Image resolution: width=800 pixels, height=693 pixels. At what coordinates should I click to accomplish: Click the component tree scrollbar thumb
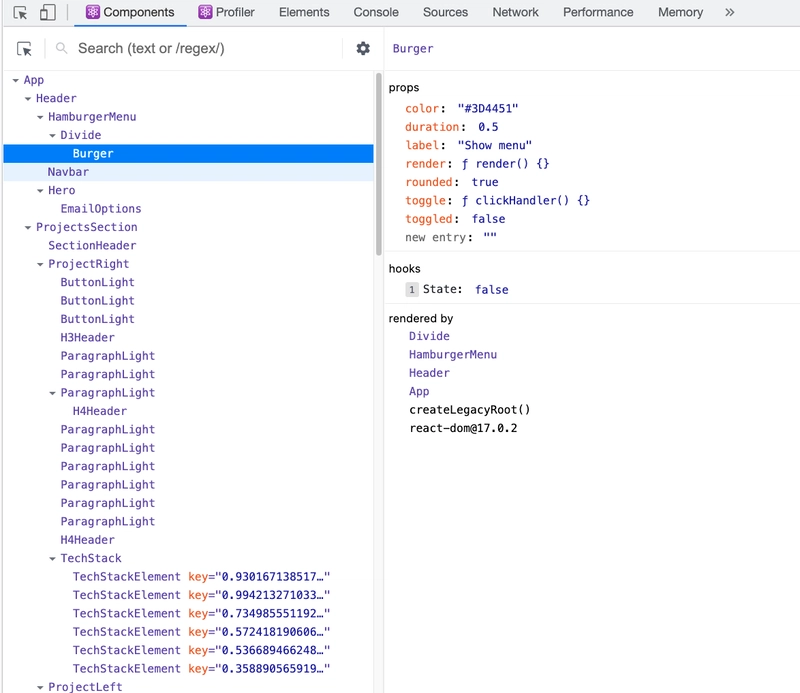(379, 164)
